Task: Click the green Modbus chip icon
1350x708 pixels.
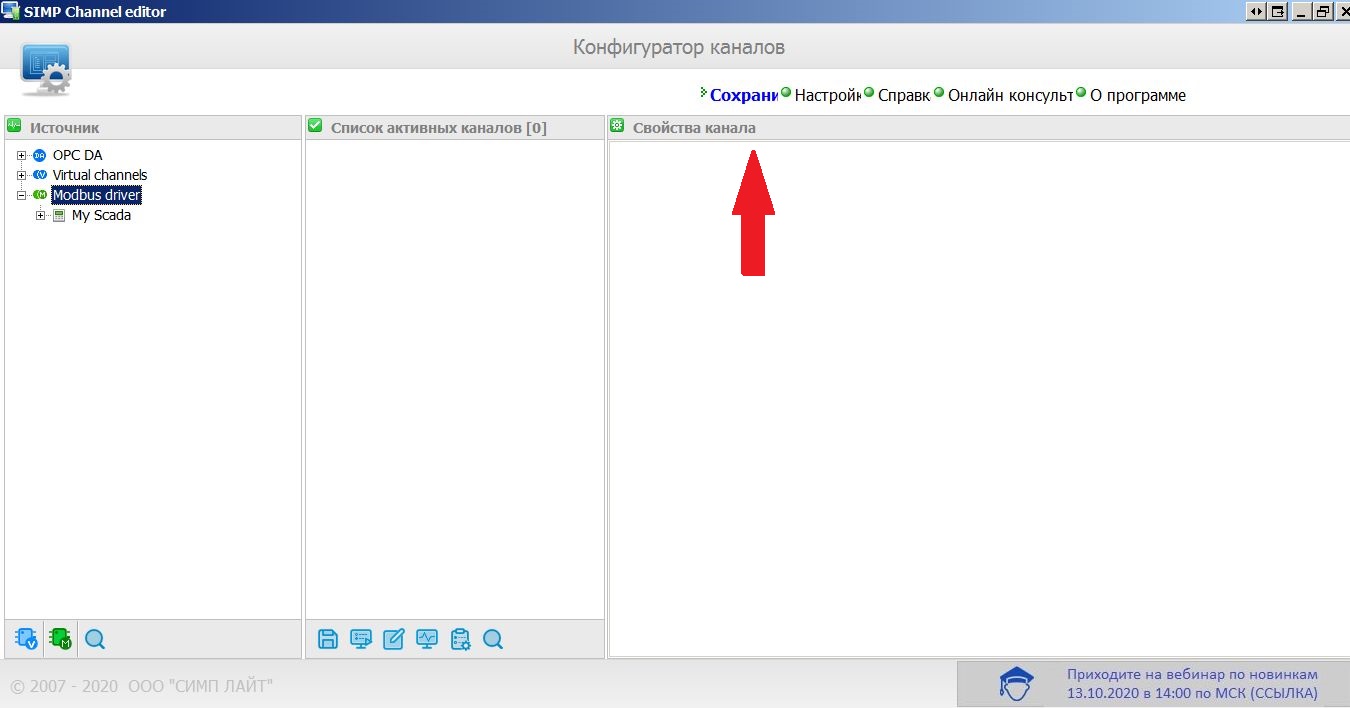Action: pyautogui.click(x=60, y=638)
